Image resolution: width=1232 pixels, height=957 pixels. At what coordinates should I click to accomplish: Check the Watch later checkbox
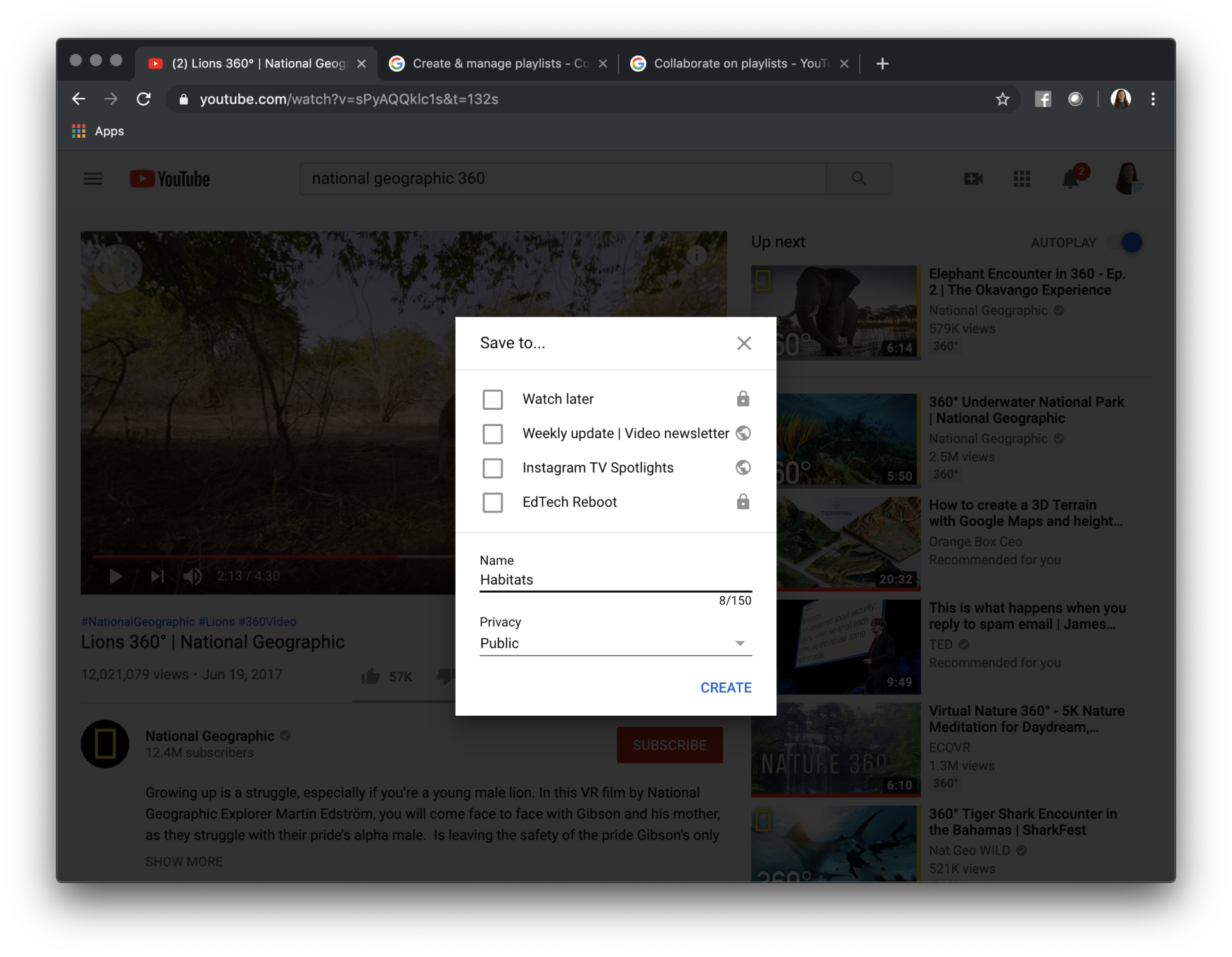click(x=493, y=399)
